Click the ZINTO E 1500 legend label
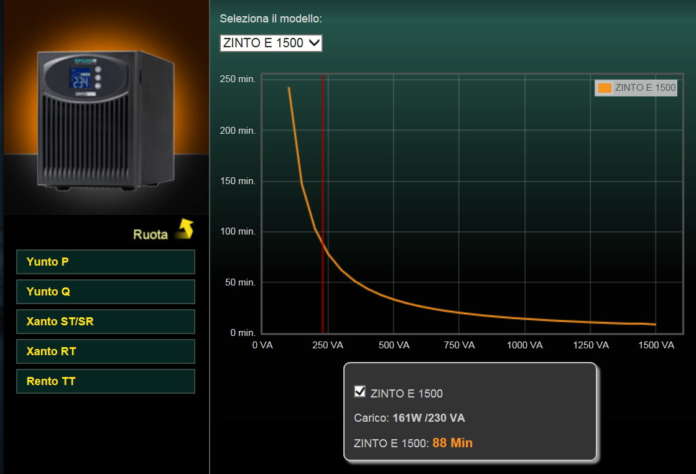Image resolution: width=696 pixels, height=474 pixels. pyautogui.click(x=645, y=88)
